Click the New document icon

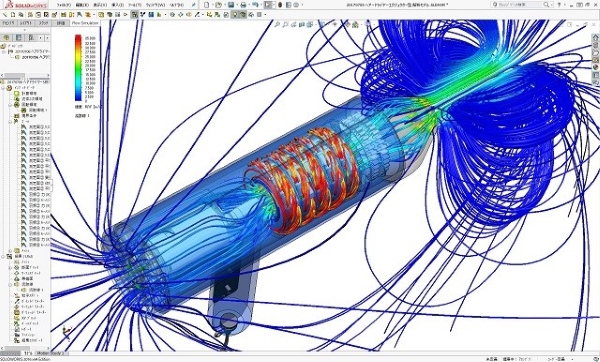(x=207, y=5)
